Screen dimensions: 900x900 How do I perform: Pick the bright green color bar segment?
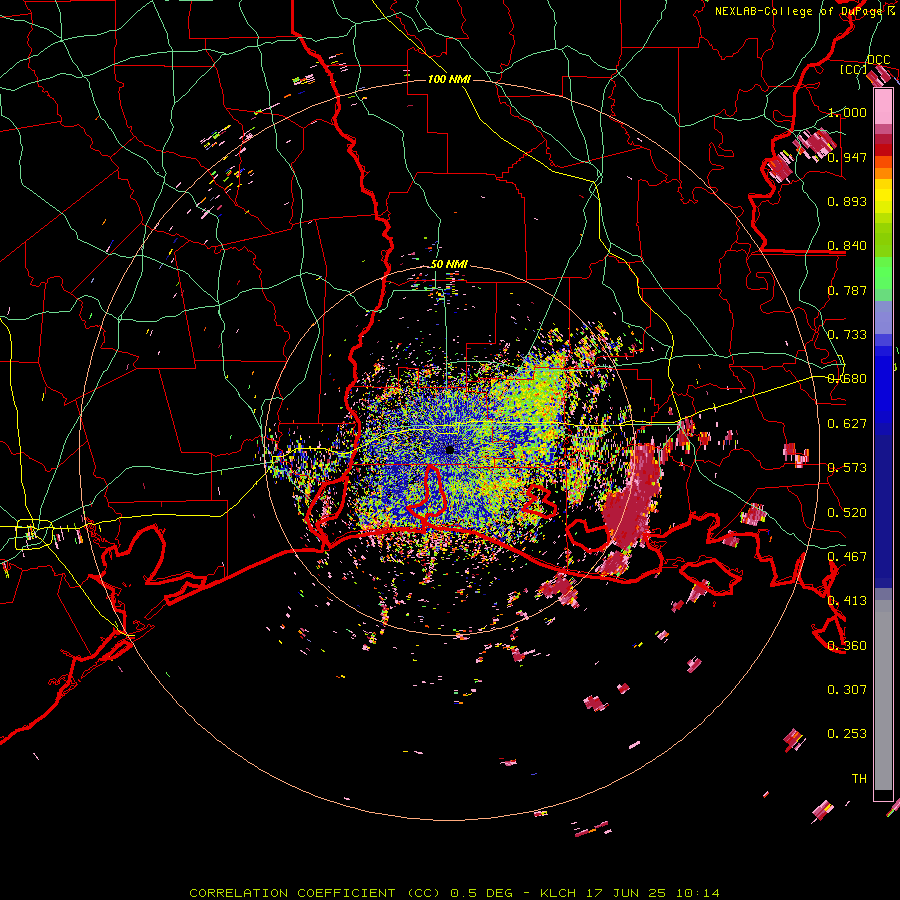[x=883, y=273]
